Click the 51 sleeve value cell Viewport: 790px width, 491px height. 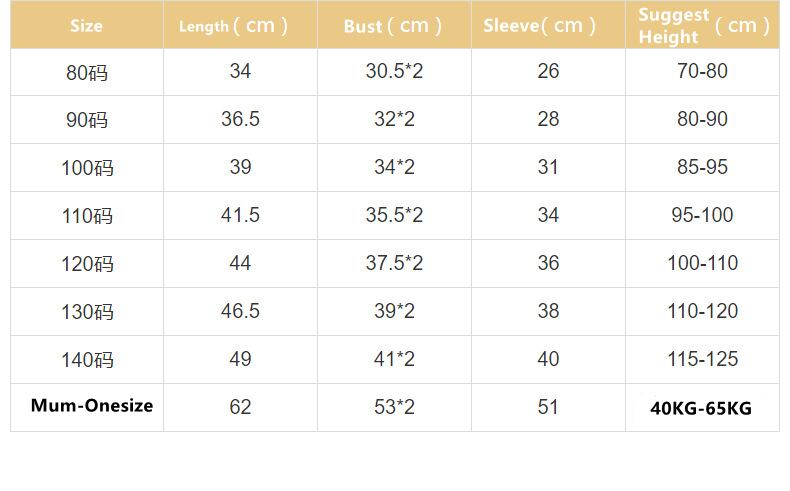548,407
